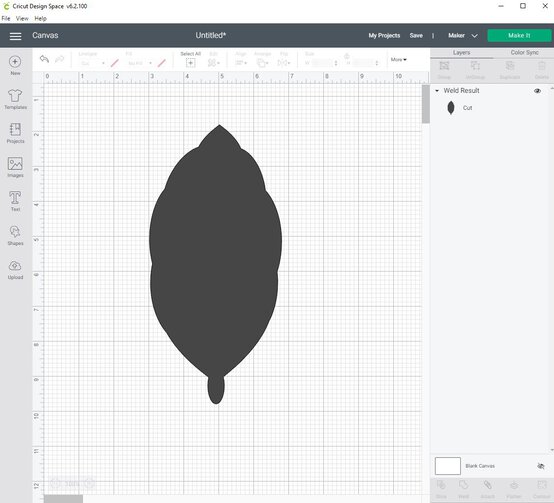Click the Delete trash icon

click(541, 66)
